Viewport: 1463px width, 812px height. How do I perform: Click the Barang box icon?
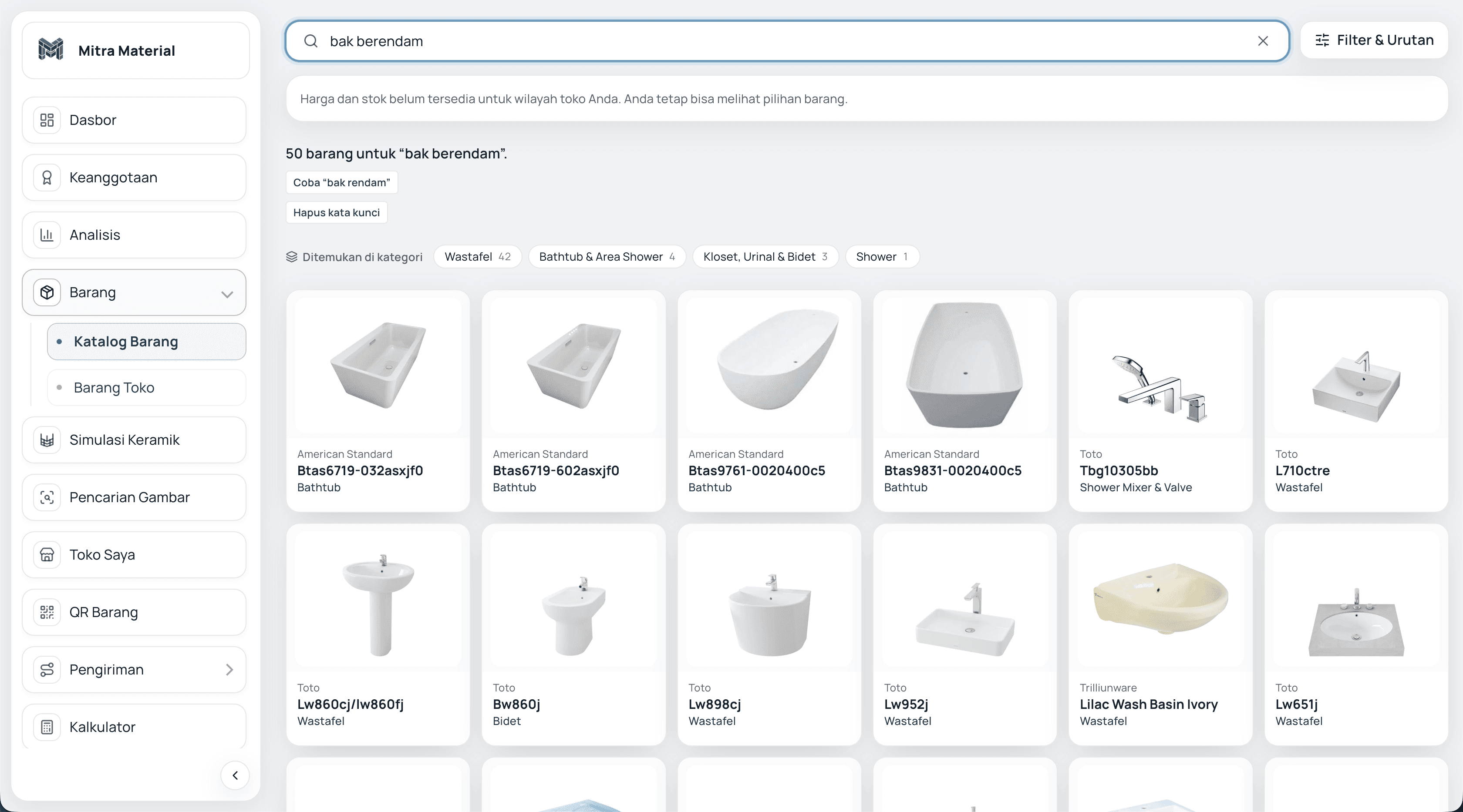click(47, 292)
